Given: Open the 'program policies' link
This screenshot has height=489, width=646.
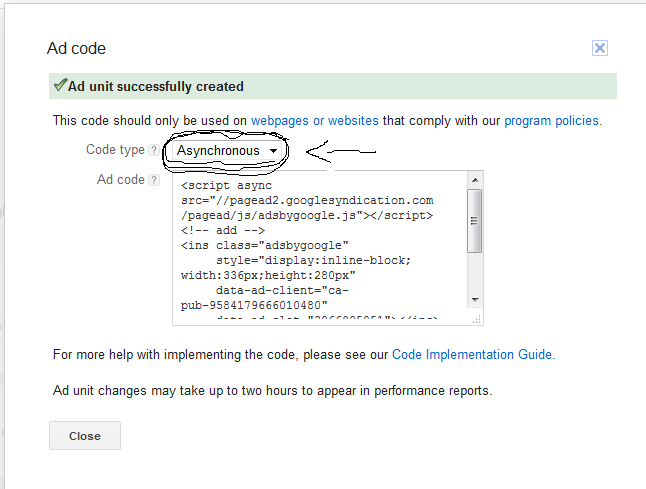Looking at the screenshot, I should [x=551, y=121].
